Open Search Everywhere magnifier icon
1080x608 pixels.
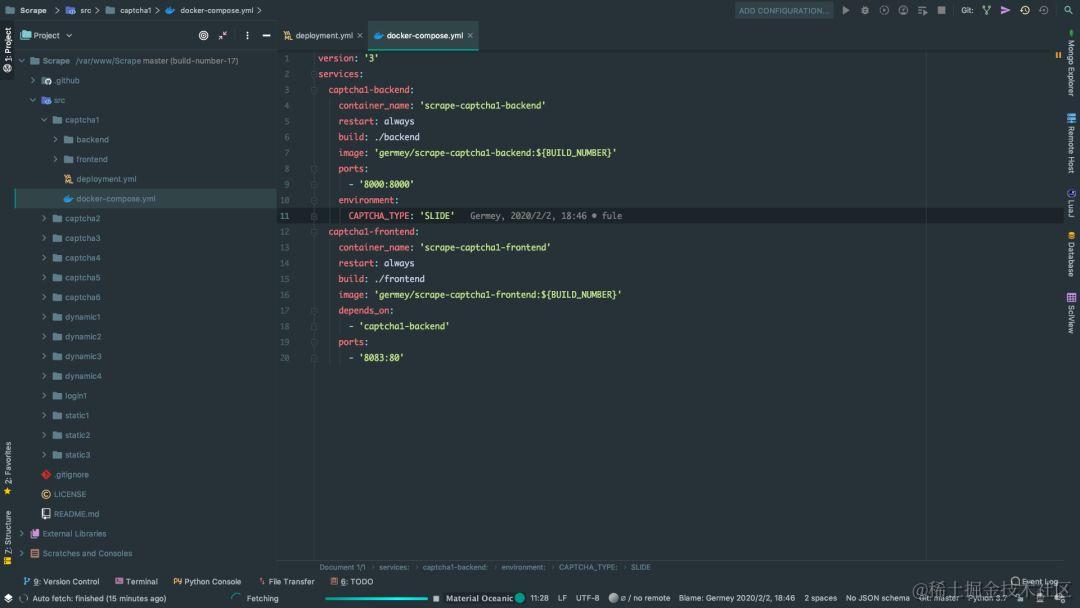point(1068,10)
